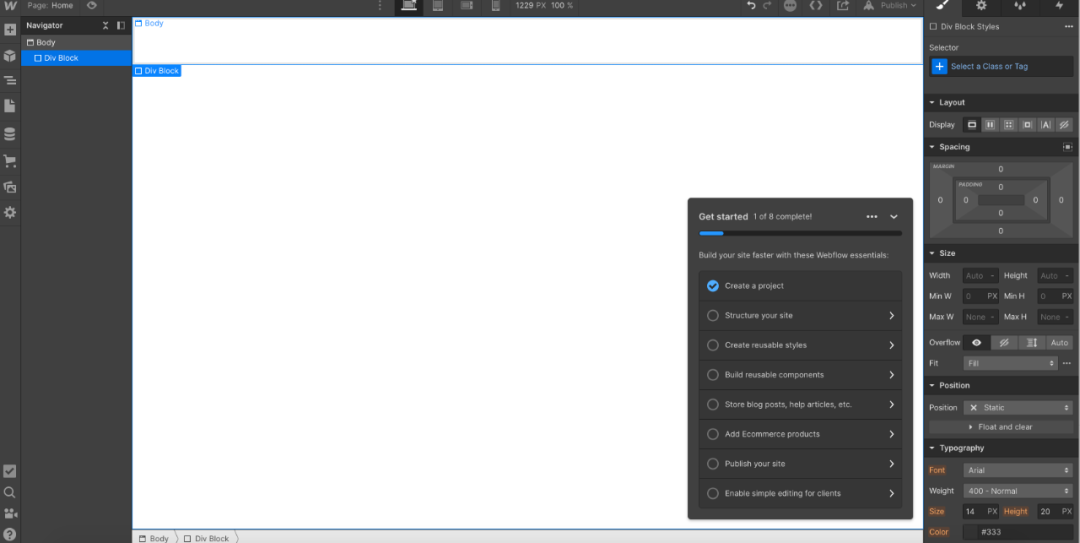Set overflow to Hidden
This screenshot has width=1080, height=543.
coord(1004,342)
